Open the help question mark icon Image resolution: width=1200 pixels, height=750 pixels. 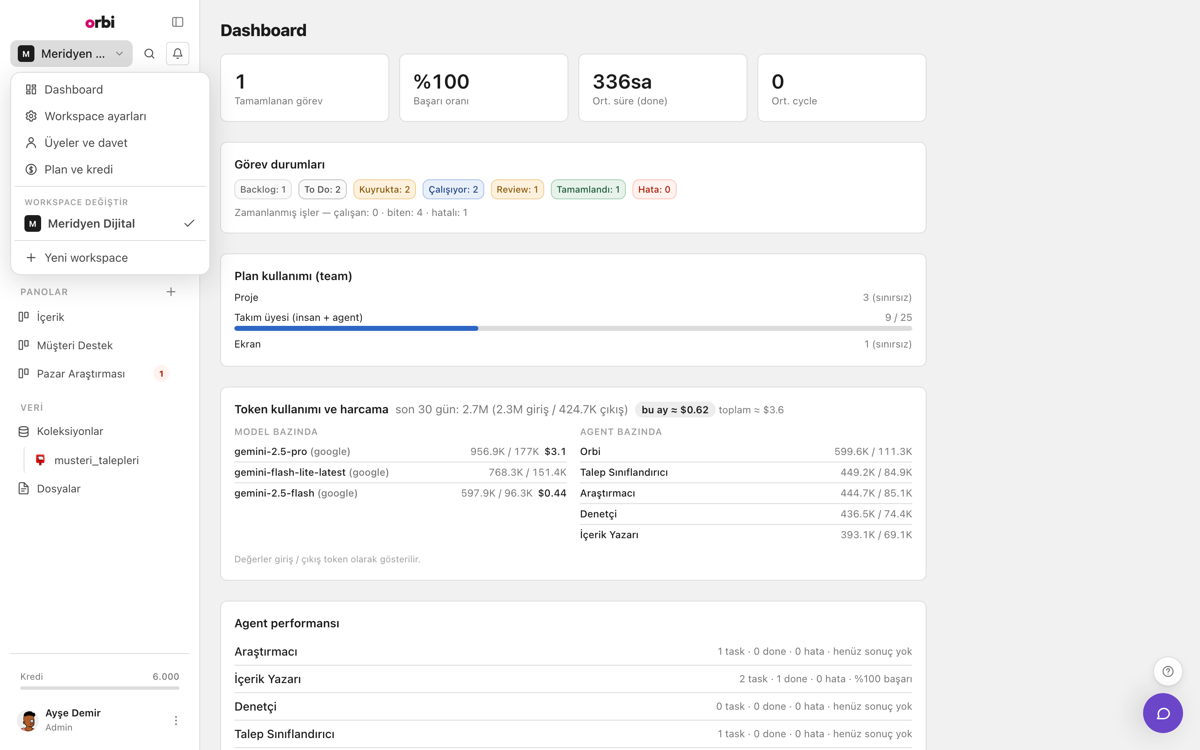click(x=1168, y=672)
